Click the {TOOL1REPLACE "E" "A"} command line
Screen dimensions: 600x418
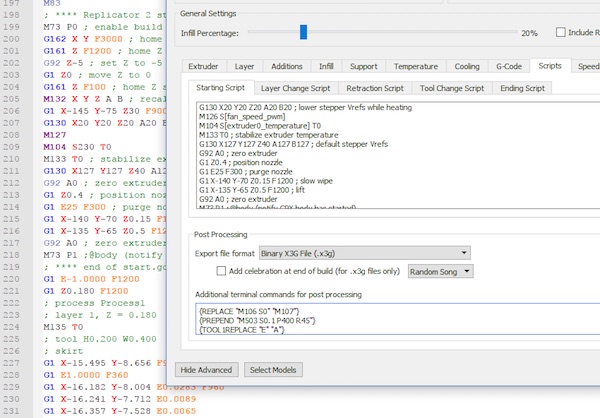click(242, 330)
